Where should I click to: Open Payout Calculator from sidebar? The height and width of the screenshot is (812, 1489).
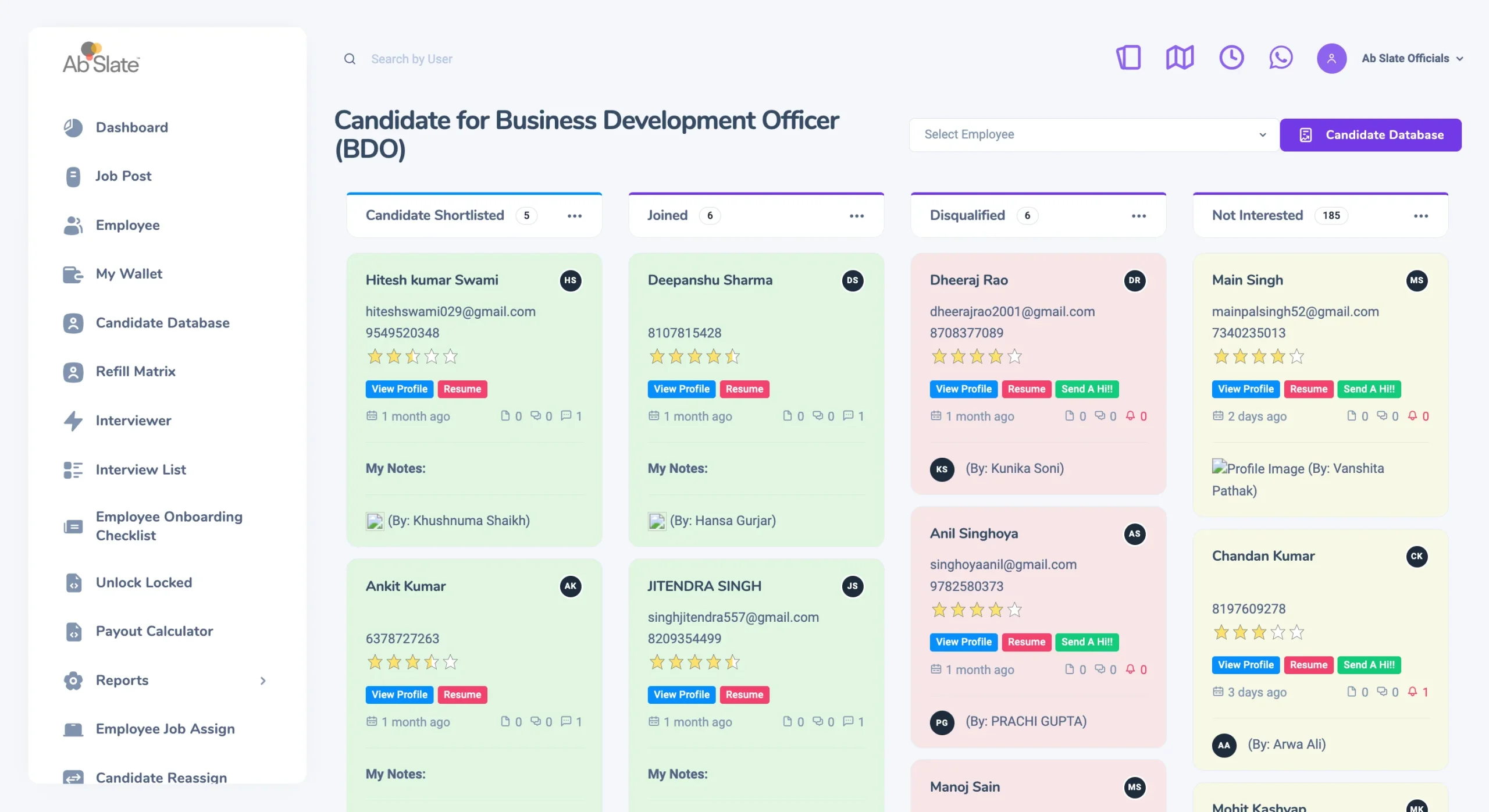pyautogui.click(x=154, y=631)
